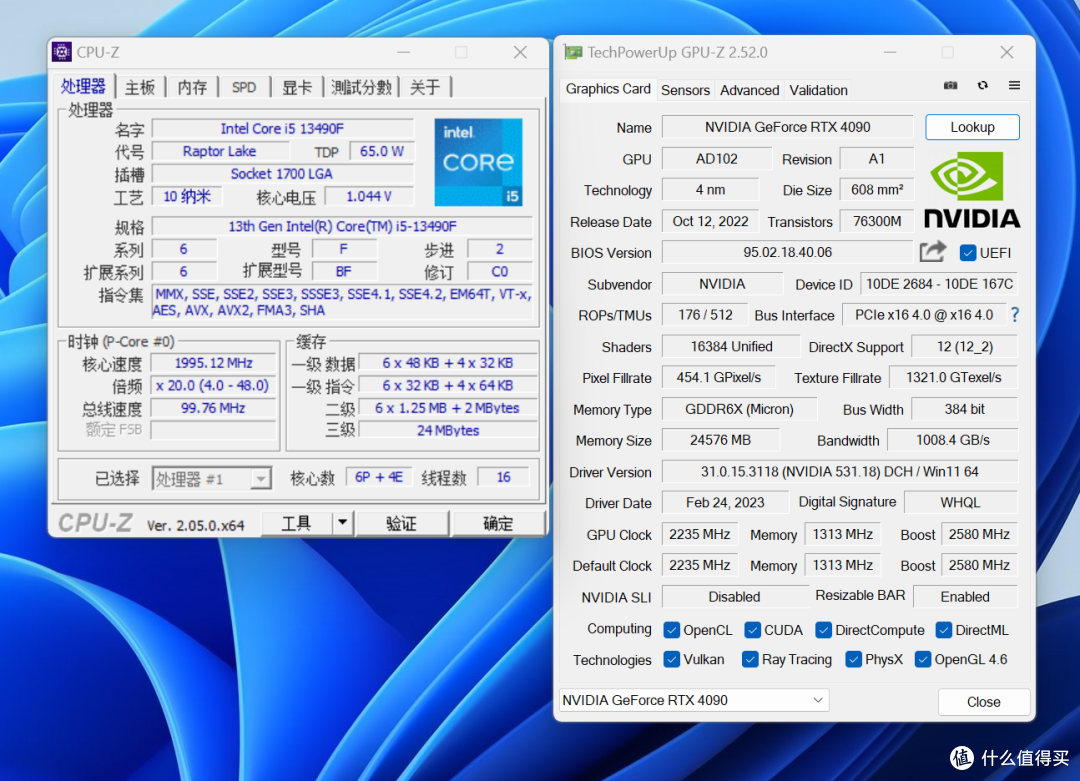
Task: Switch to the 主板 tab in CPU-Z
Action: [140, 87]
